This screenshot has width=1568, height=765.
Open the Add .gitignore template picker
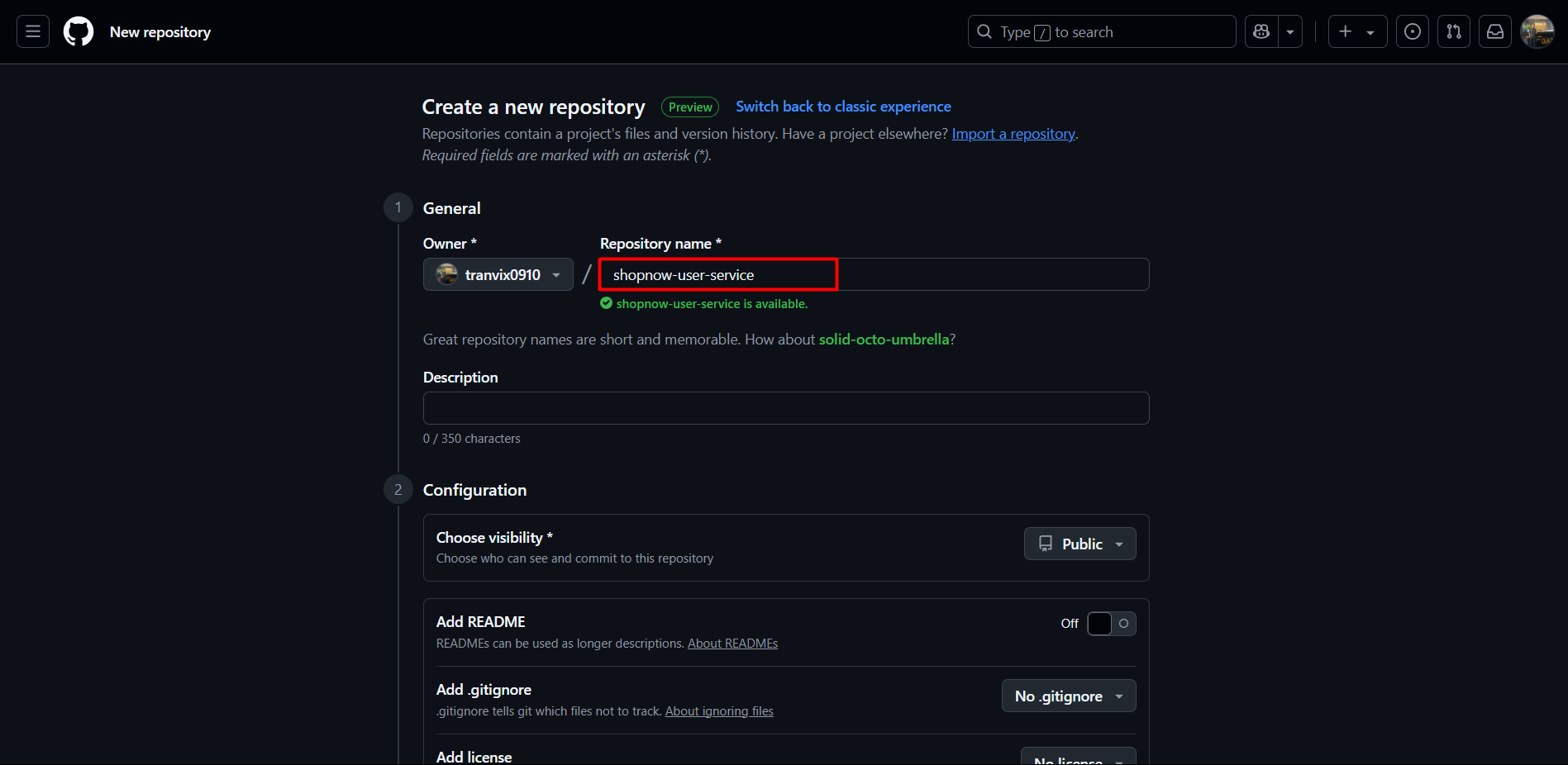click(1068, 696)
